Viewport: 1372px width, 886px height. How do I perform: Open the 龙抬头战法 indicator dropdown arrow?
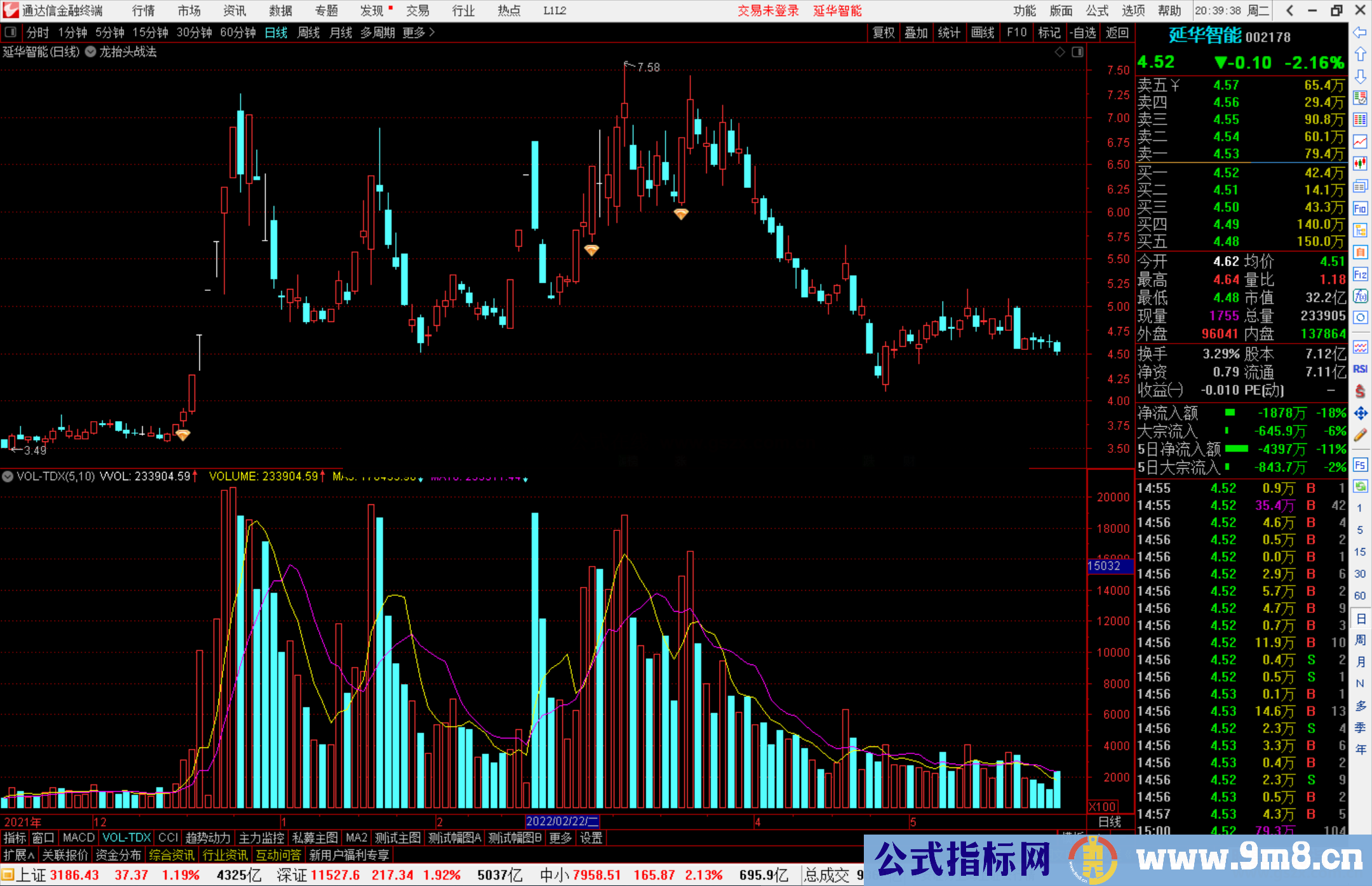coord(91,52)
